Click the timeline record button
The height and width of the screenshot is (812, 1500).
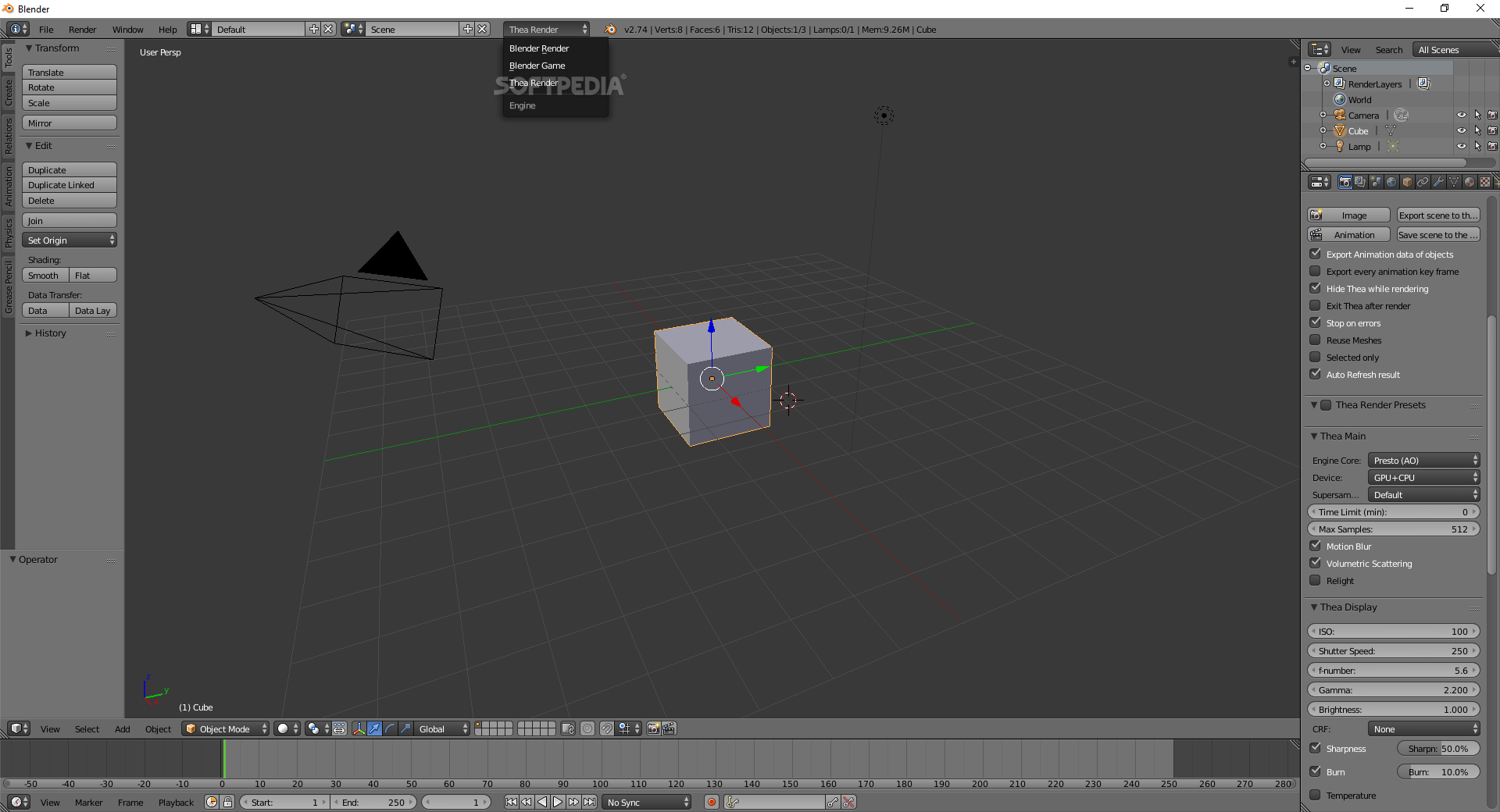(711, 802)
